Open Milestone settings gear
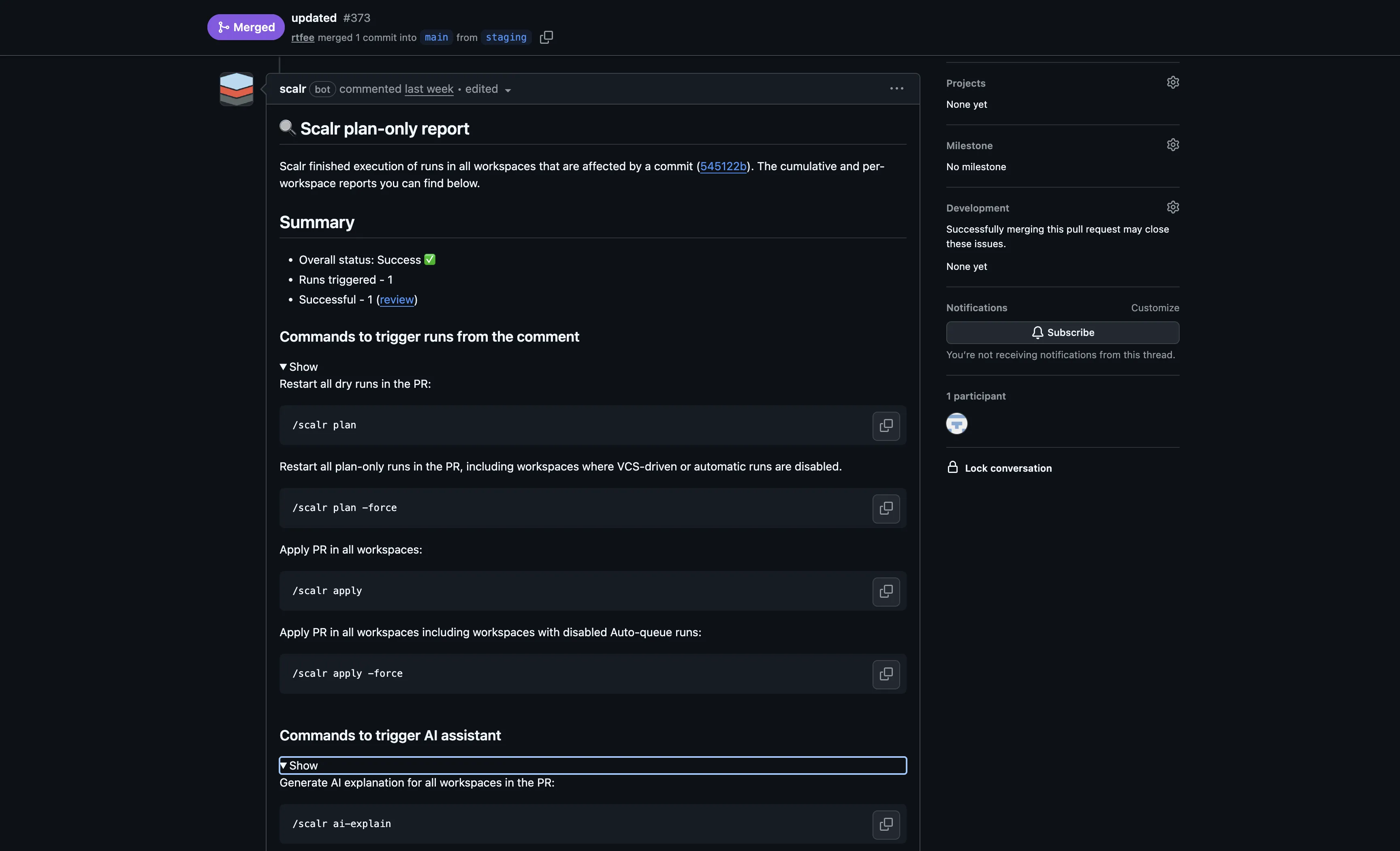 coord(1173,144)
